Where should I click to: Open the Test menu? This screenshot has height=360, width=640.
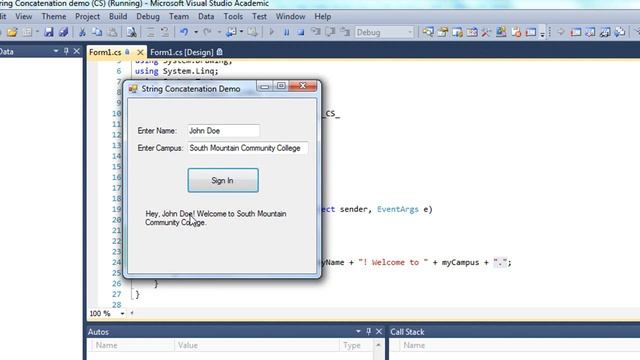259,17
